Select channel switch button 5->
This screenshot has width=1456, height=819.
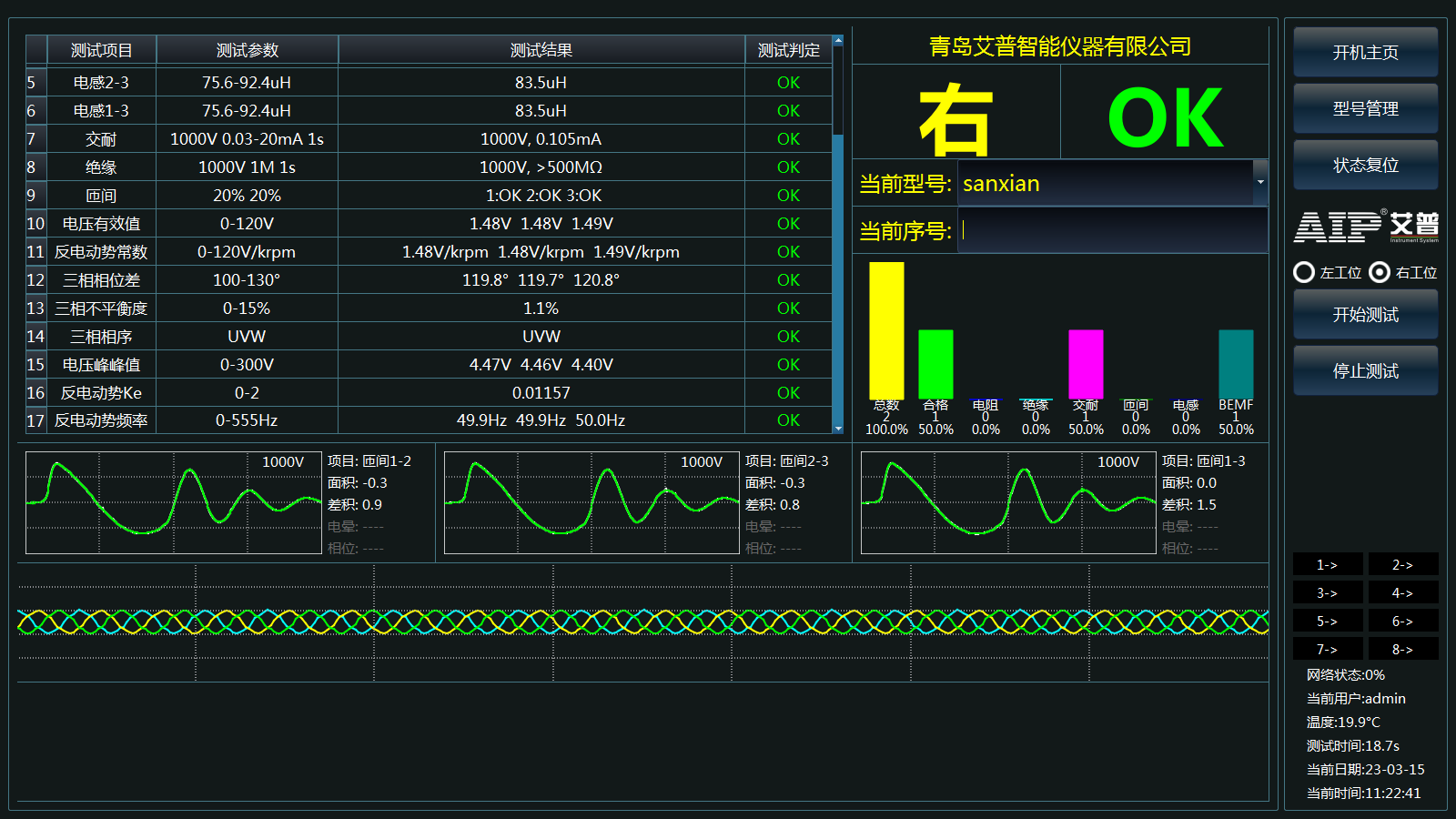1327,621
